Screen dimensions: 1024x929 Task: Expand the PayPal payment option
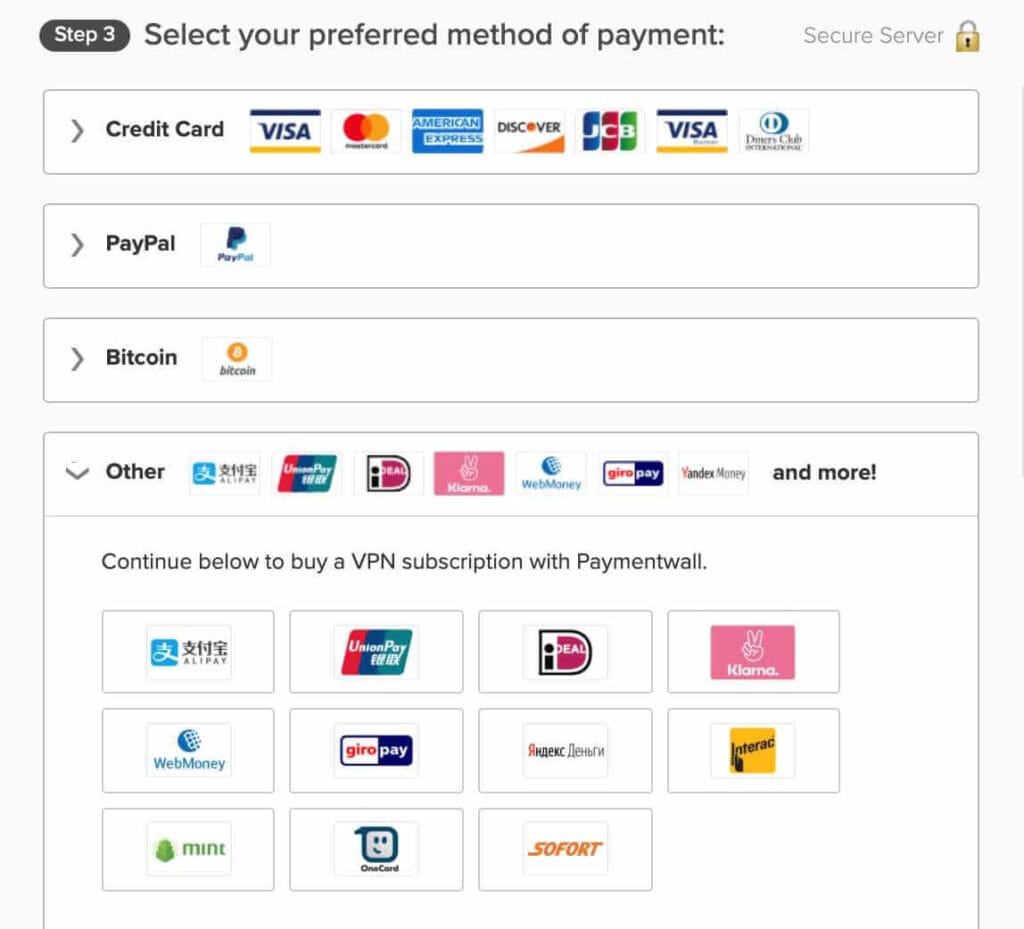[77, 245]
